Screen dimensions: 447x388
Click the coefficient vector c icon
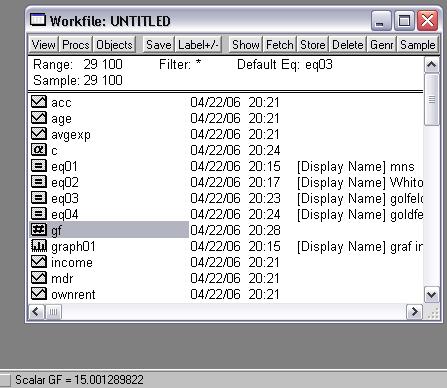click(39, 150)
